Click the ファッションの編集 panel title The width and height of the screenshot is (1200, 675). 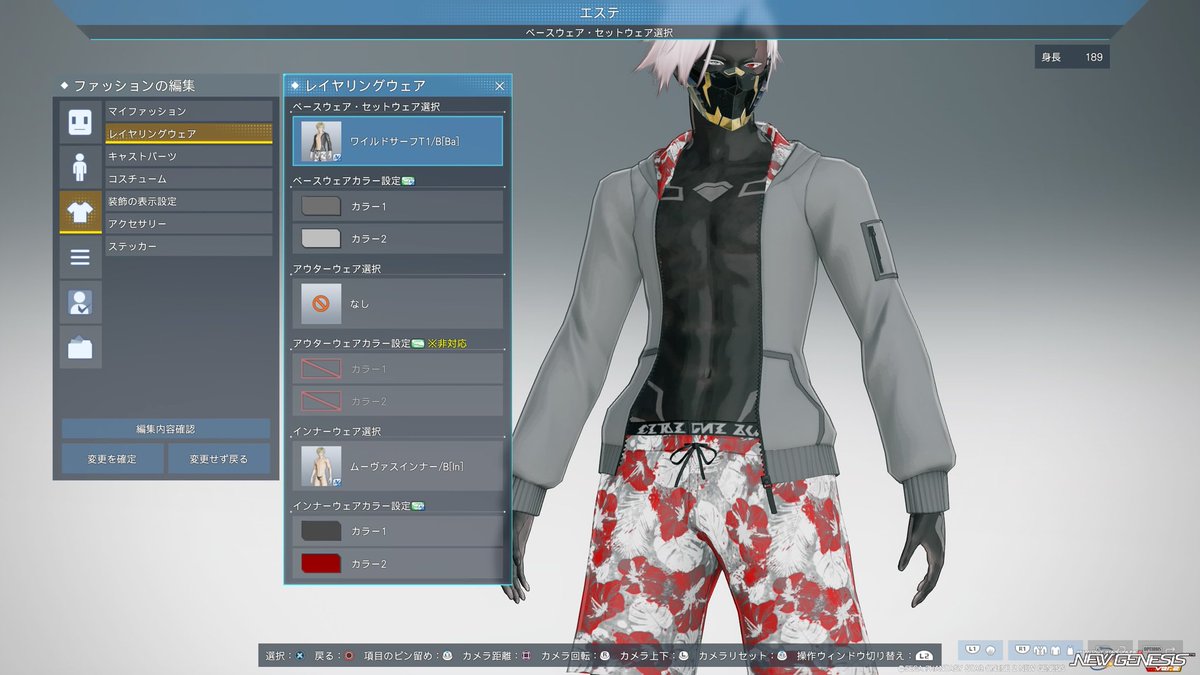(134, 86)
